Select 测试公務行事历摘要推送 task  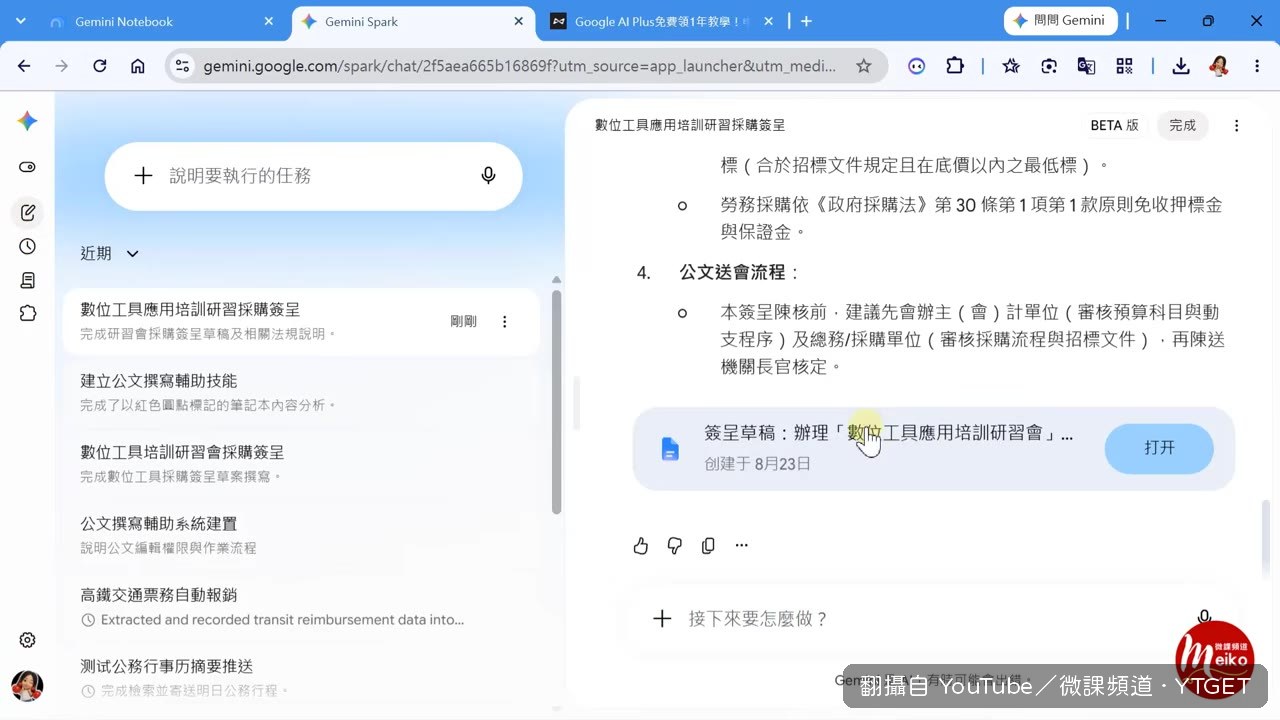pyautogui.click(x=301, y=677)
